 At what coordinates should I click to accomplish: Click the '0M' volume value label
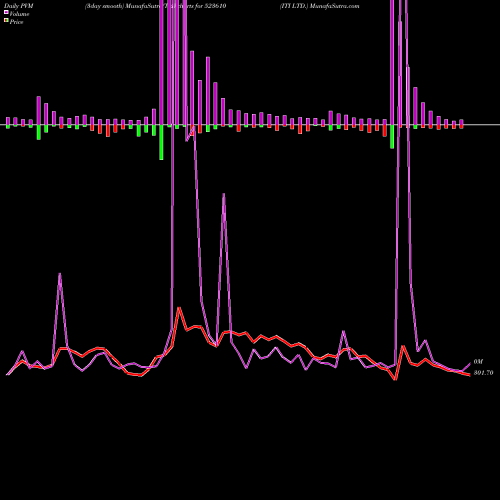coord(478,362)
